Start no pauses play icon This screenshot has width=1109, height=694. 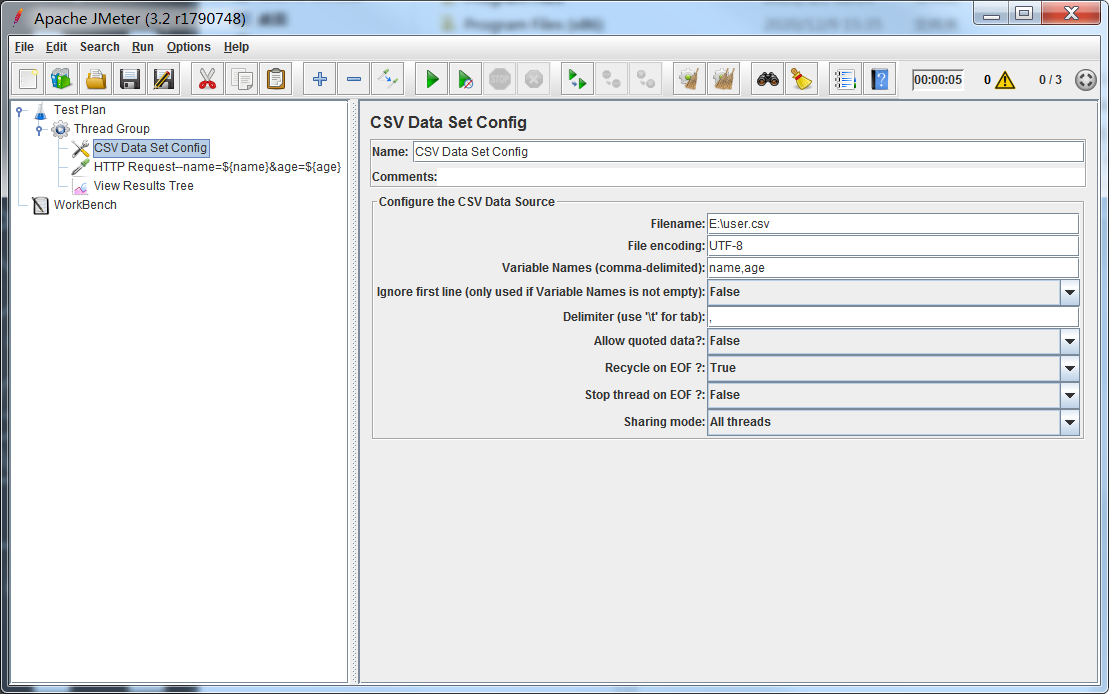tap(465, 79)
